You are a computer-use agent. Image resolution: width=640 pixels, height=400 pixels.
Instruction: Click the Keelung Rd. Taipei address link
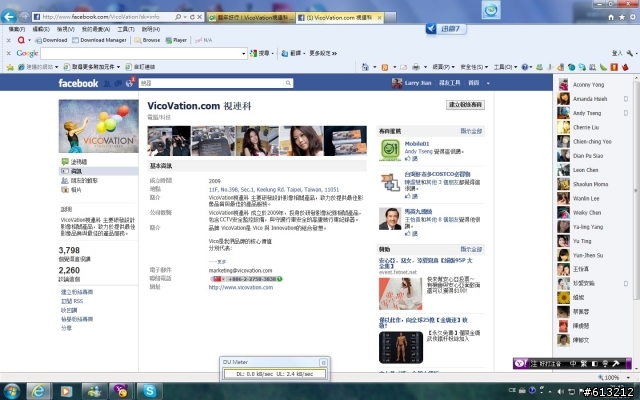274,189
